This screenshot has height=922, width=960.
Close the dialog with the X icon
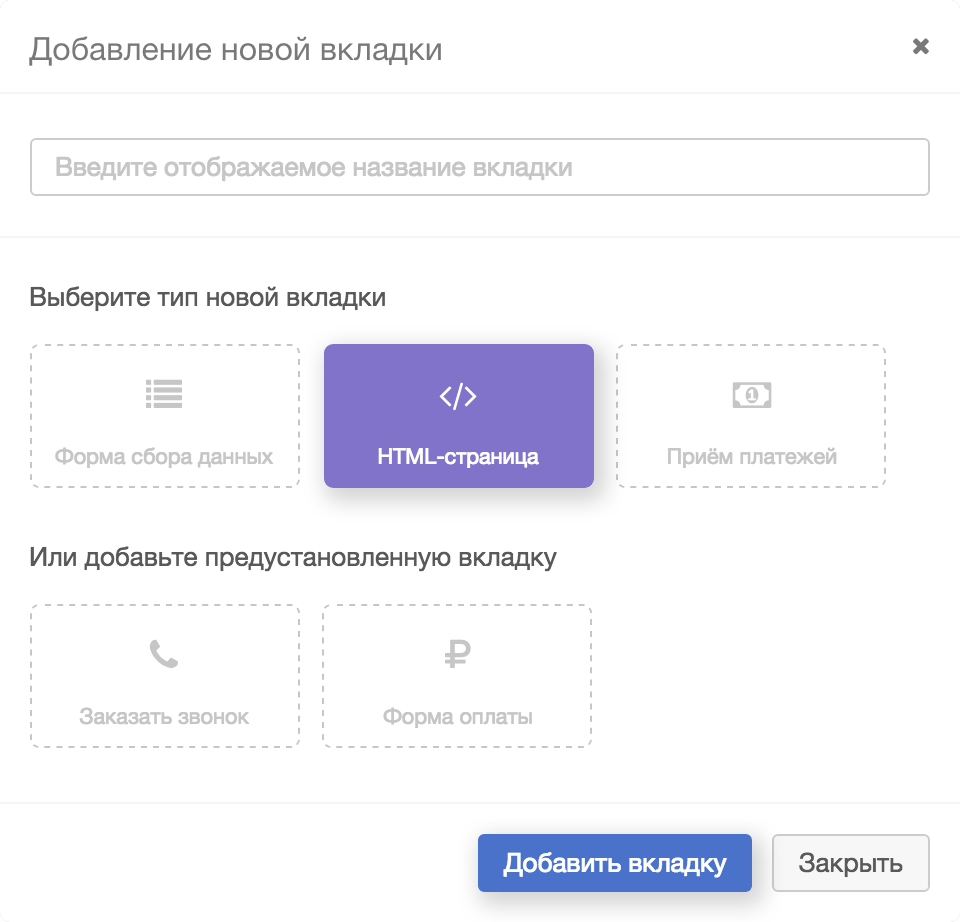[x=921, y=47]
